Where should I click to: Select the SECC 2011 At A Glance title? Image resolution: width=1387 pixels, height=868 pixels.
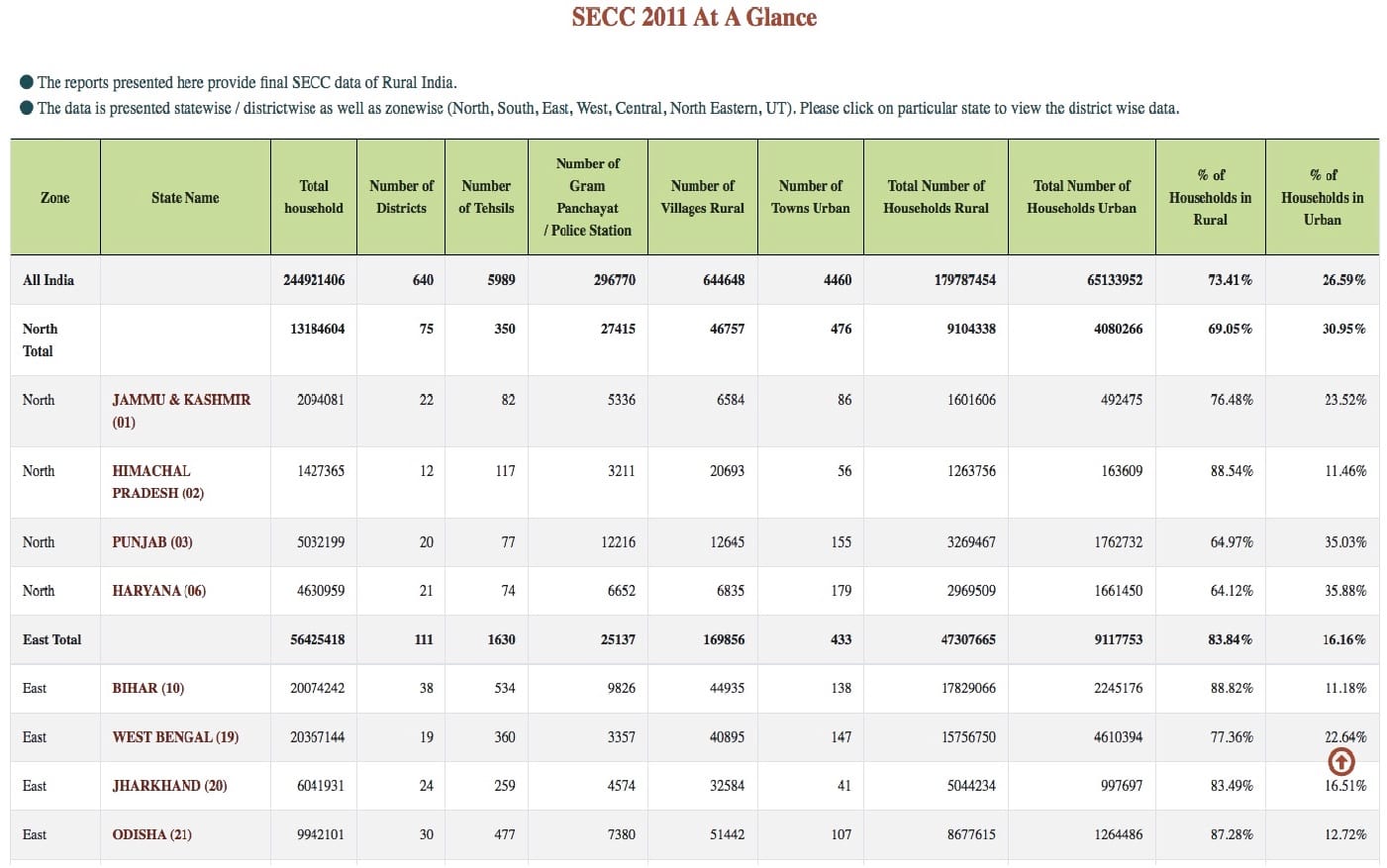(x=694, y=18)
